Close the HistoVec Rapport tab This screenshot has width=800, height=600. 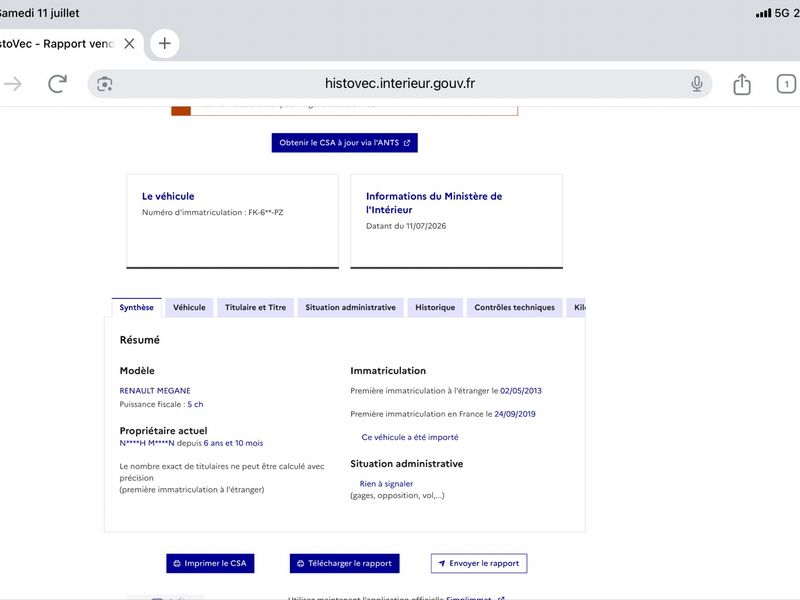[130, 44]
